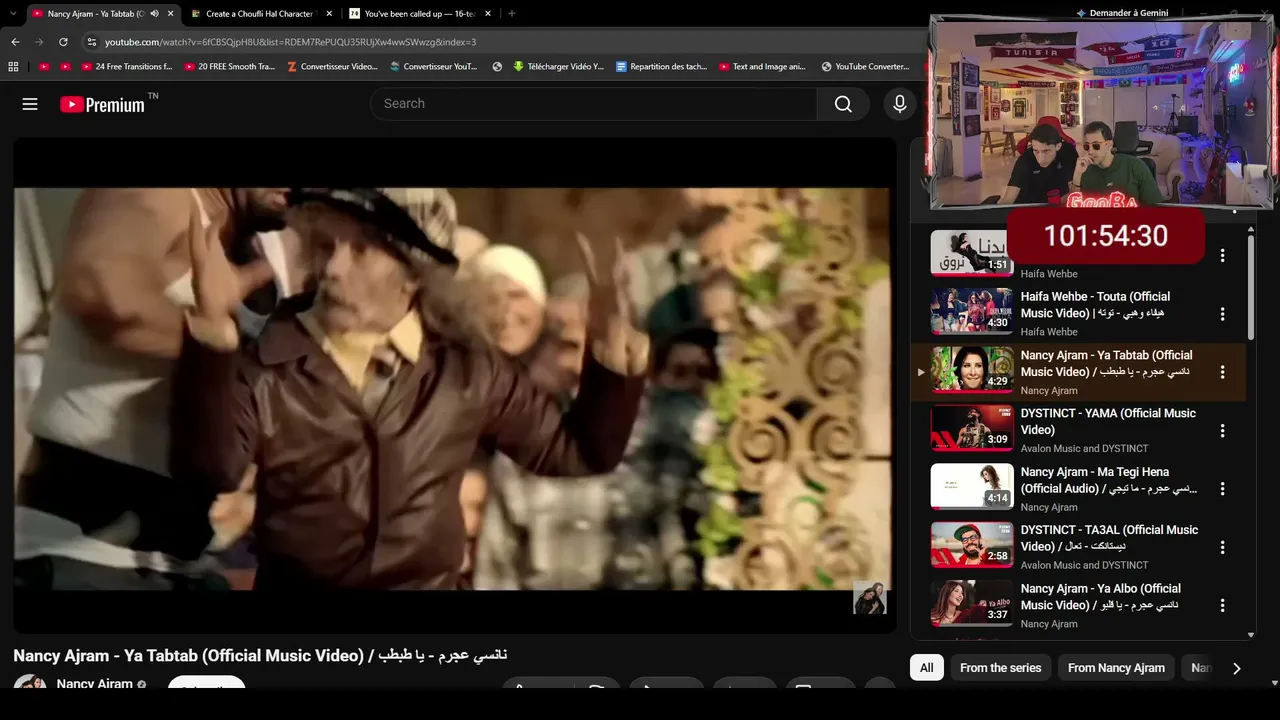The height and width of the screenshot is (720, 1280).
Task: Open the 20 FREE Smooth Tra... bookmark
Action: pyautogui.click(x=230, y=67)
